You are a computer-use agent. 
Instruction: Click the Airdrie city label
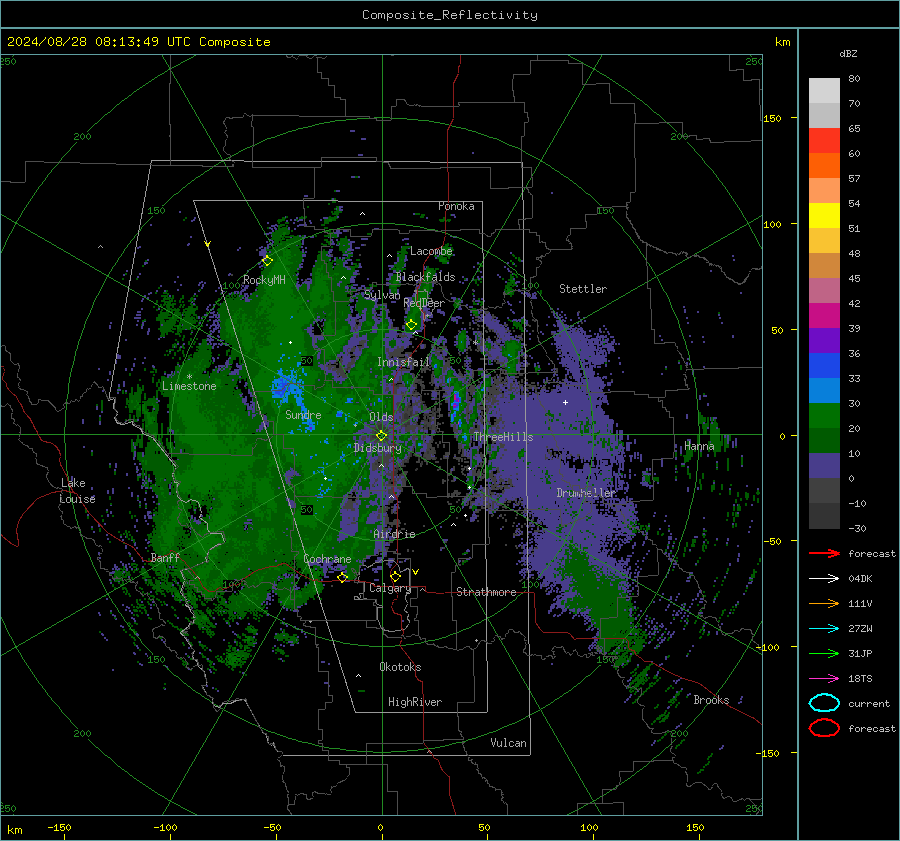point(394,534)
